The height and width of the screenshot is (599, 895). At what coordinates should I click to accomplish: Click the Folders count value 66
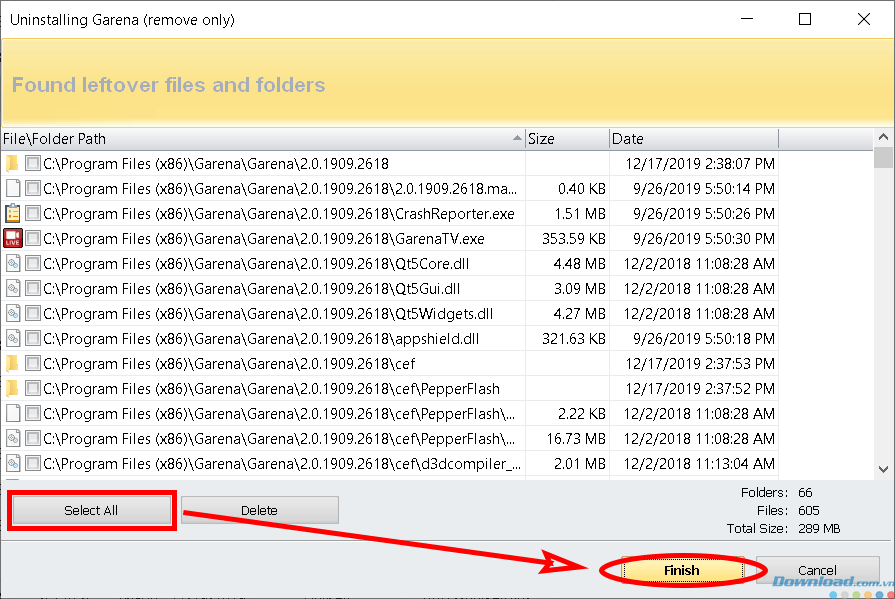(805, 492)
